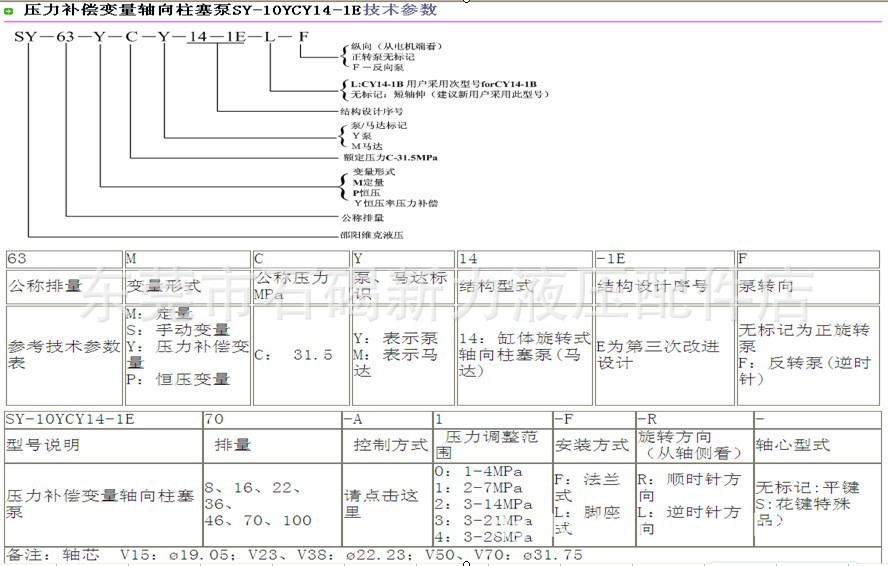
Task: Select the diagram label '正转泵无标记'
Action: (383, 57)
